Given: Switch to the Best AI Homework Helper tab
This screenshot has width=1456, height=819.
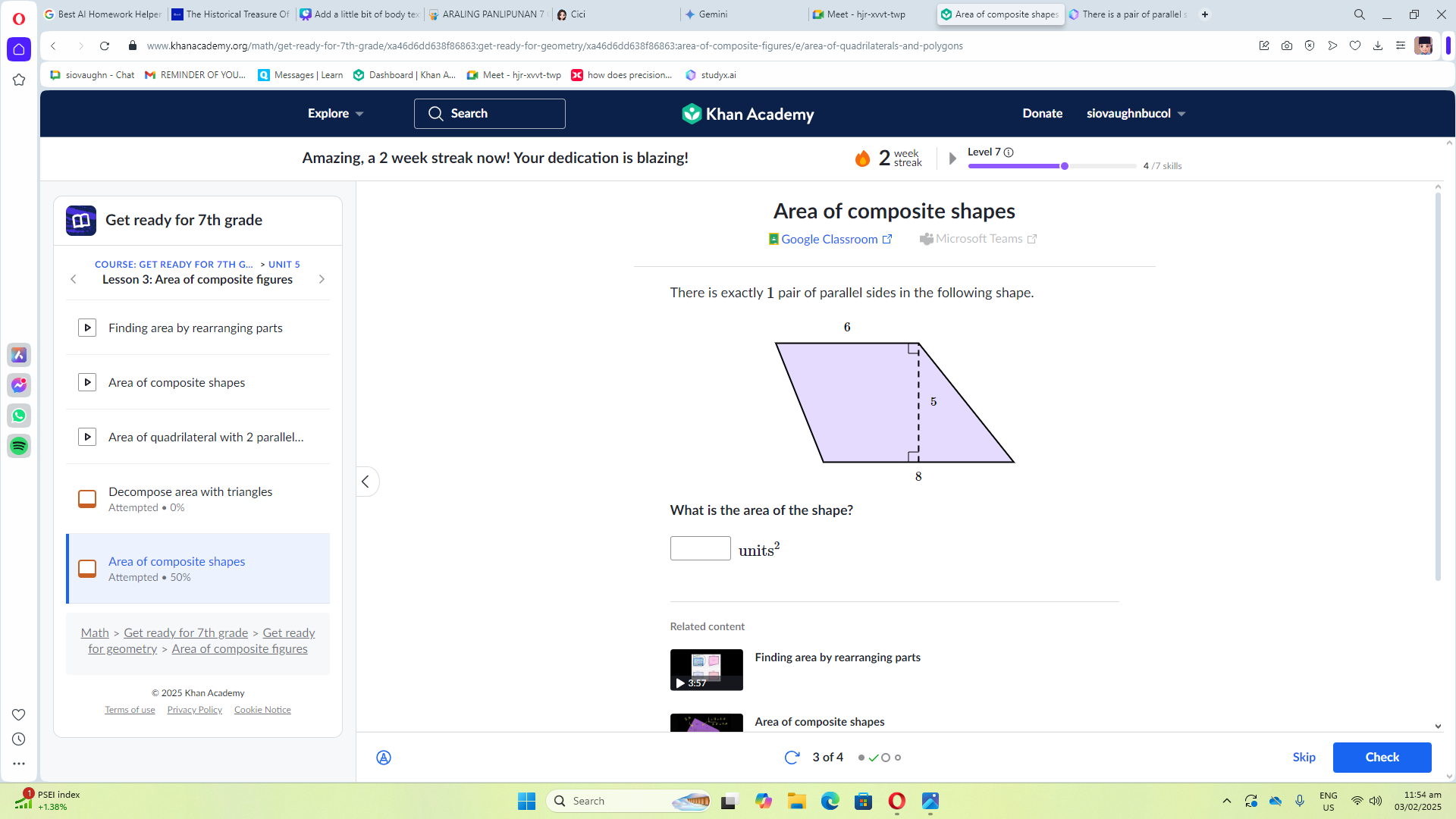Looking at the screenshot, I should pos(102,14).
